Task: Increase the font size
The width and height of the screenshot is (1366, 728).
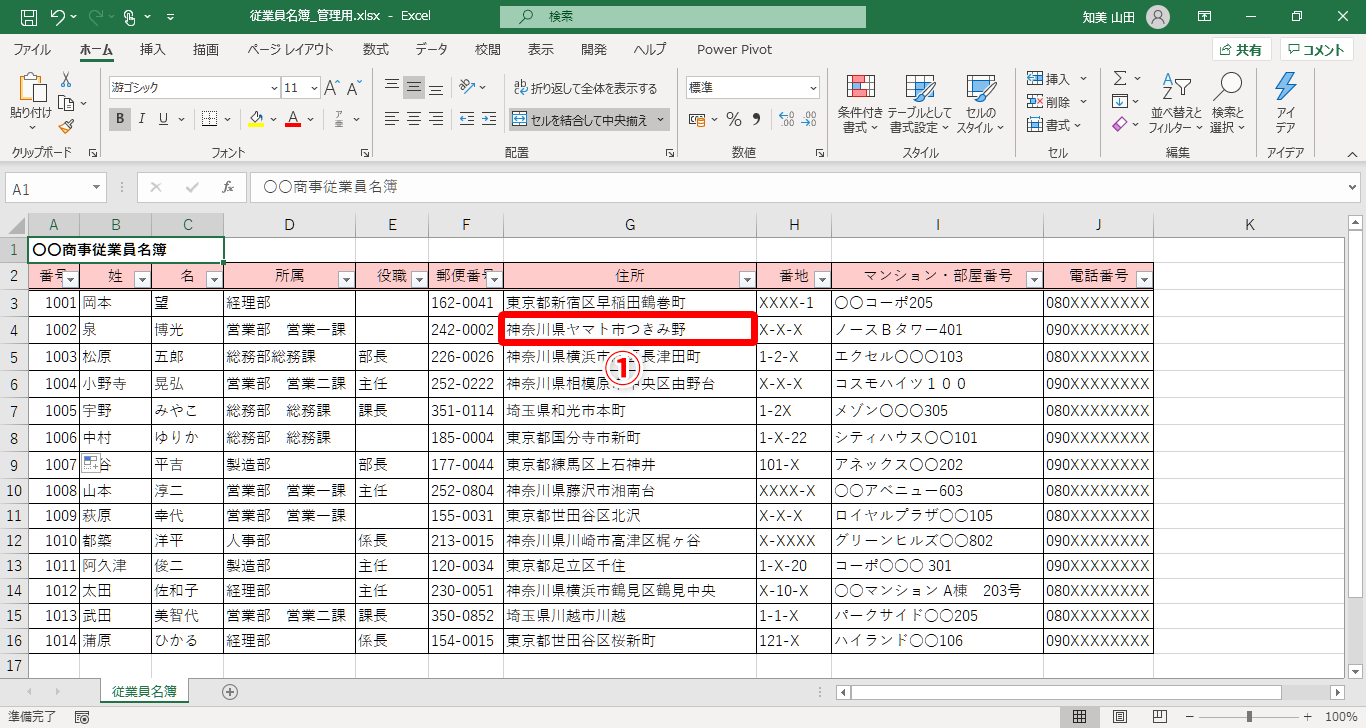Action: click(332, 88)
